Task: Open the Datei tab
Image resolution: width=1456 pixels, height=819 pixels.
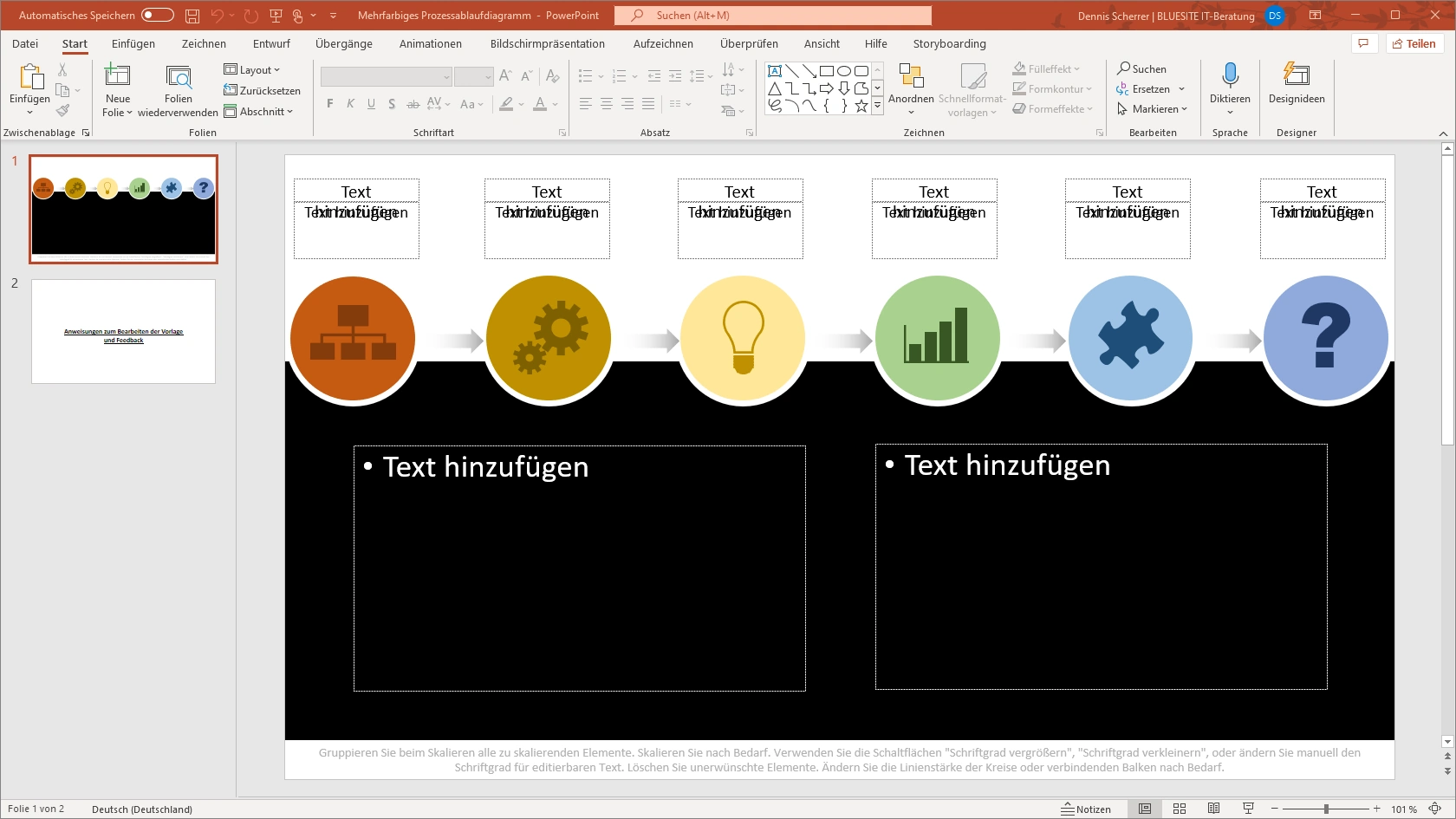Action: [x=25, y=43]
